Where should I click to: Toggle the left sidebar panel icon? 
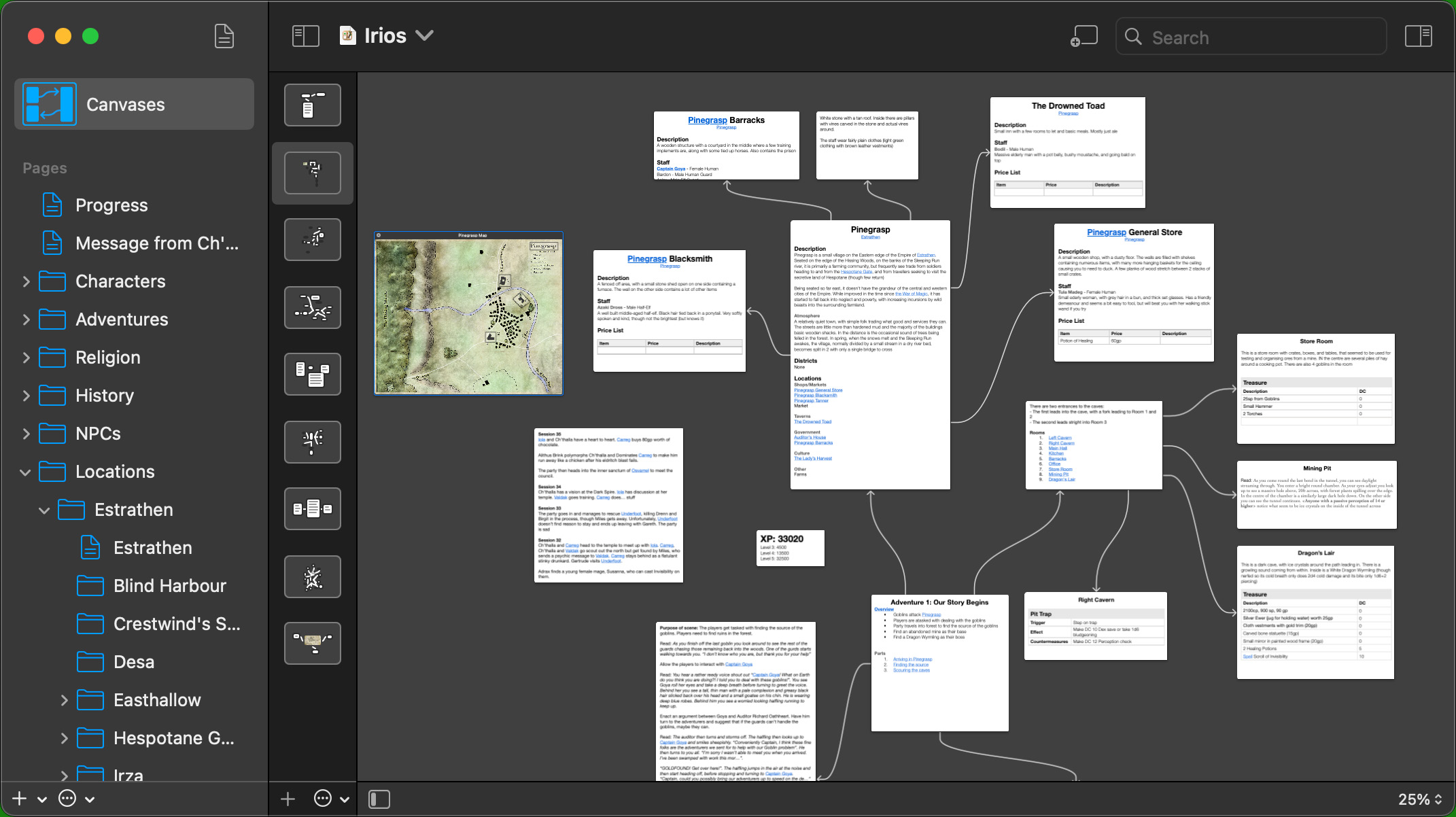(x=305, y=36)
